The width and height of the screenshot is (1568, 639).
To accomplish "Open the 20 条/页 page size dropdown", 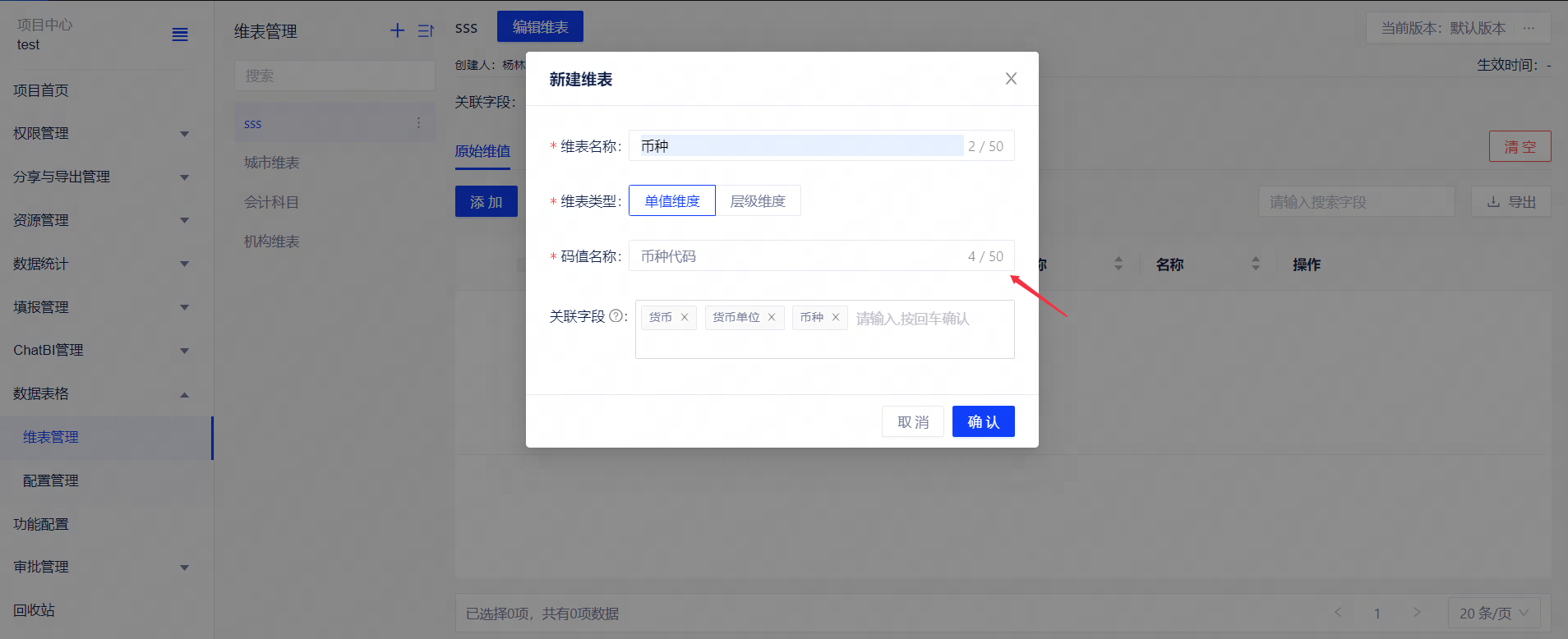I will (1493, 613).
